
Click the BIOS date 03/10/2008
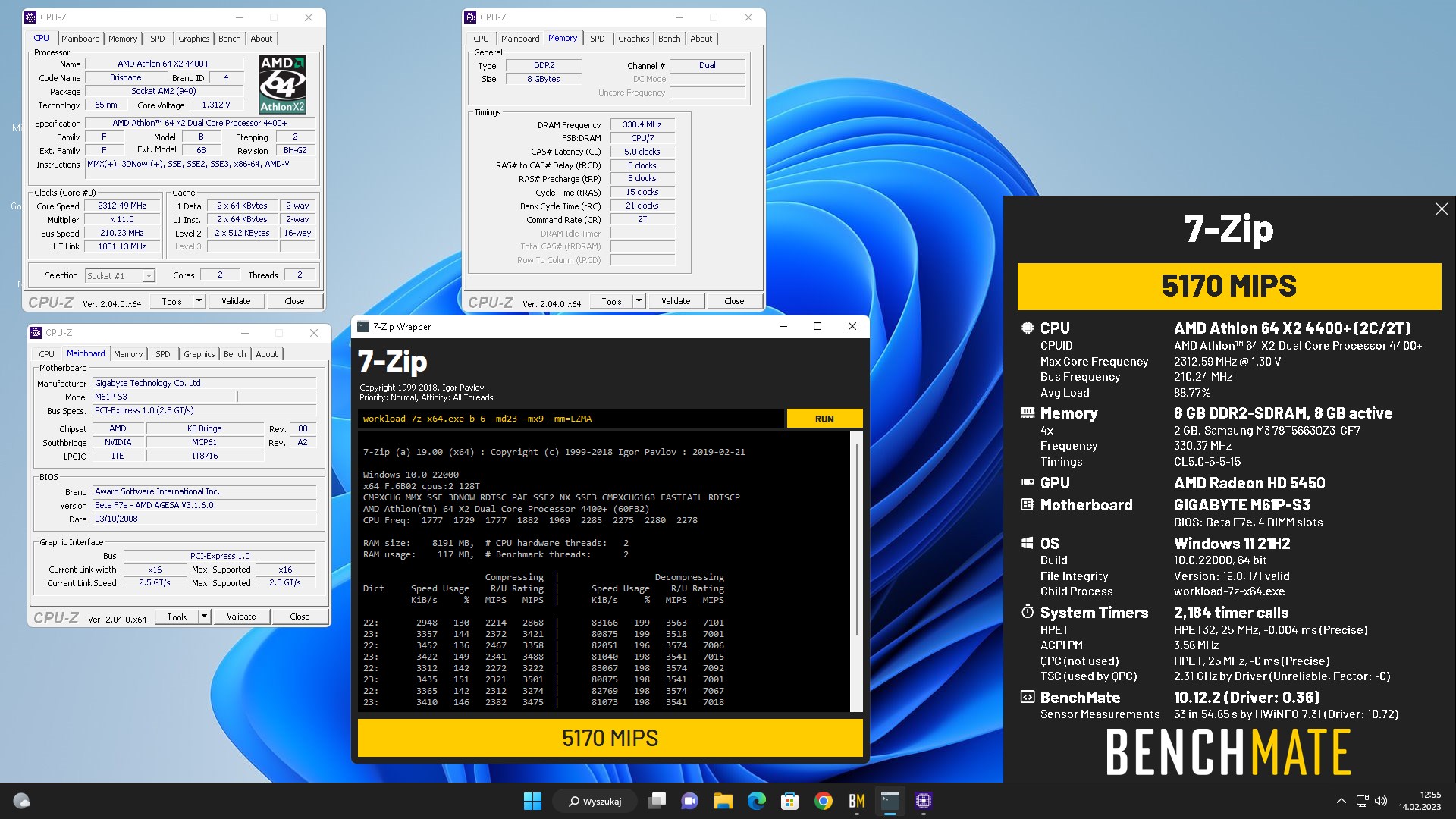204,519
